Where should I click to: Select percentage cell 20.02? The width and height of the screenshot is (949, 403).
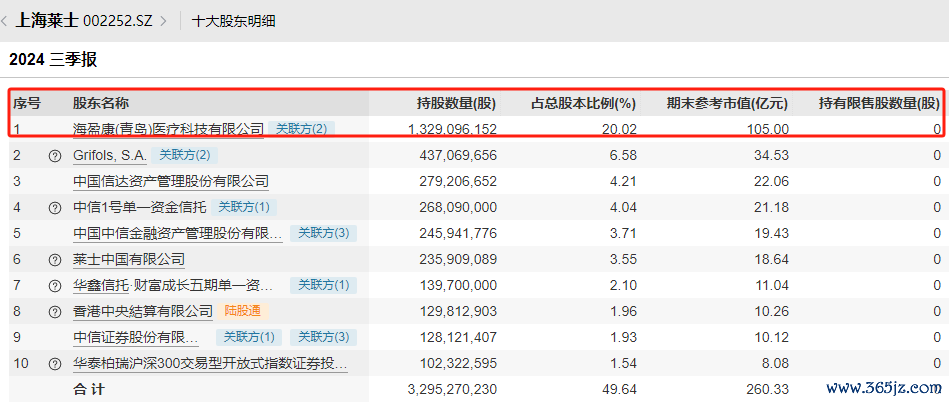click(x=621, y=129)
